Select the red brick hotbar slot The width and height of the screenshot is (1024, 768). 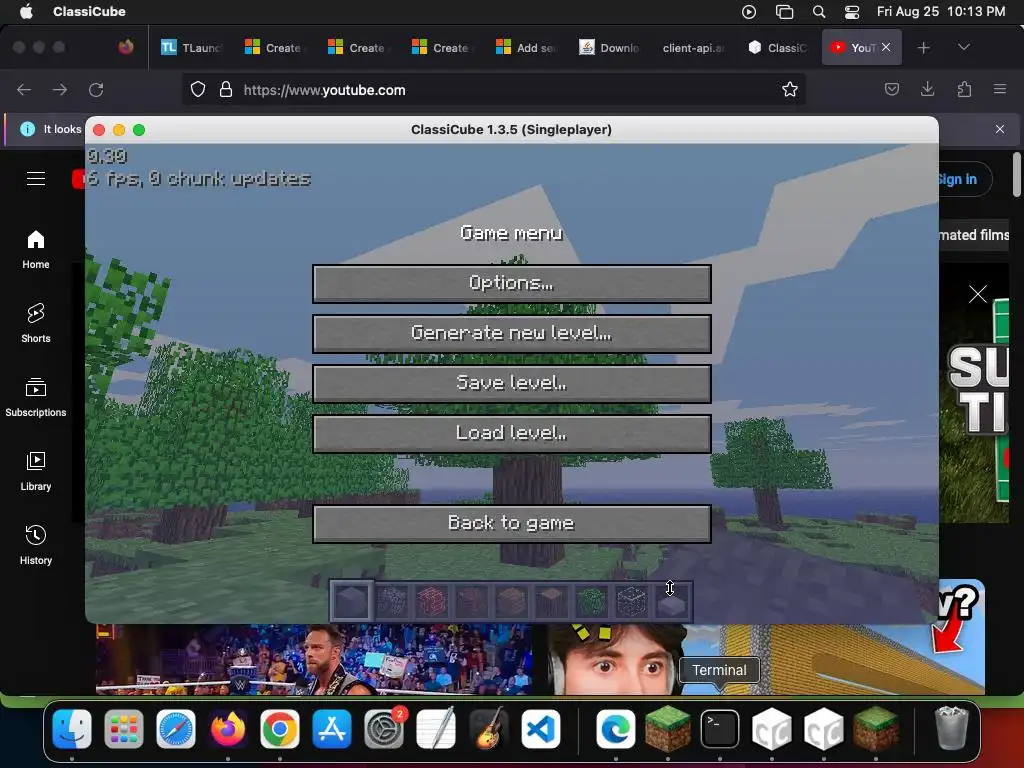[432, 601]
